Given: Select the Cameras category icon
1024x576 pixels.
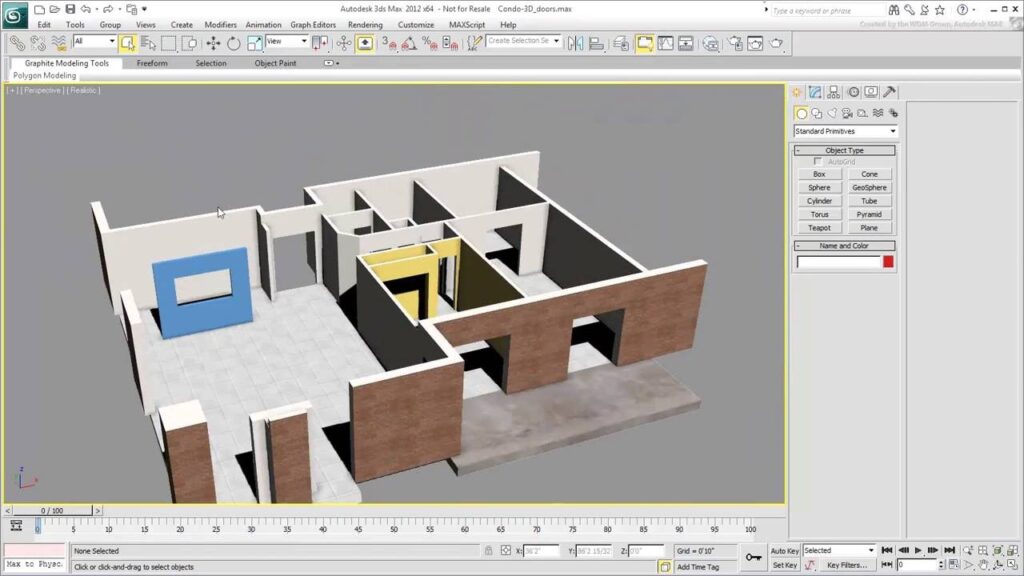Looking at the screenshot, I should 847,114.
